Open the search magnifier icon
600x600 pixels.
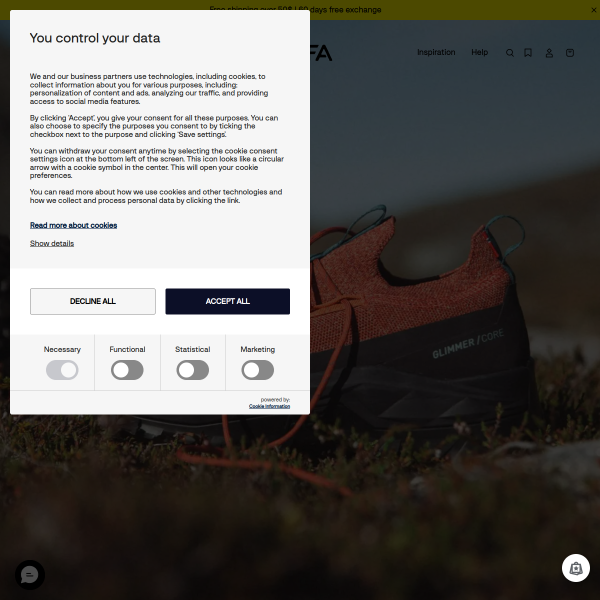pos(510,53)
